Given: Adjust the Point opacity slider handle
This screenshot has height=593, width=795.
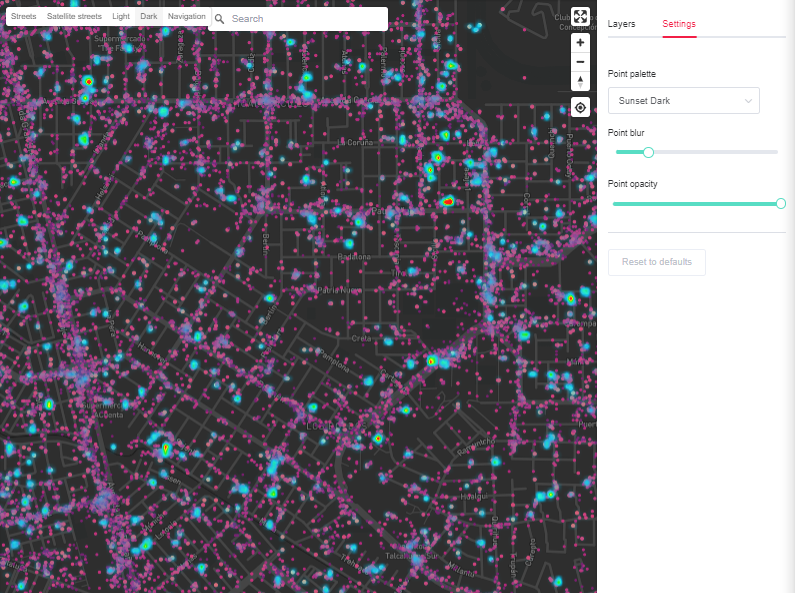Looking at the screenshot, I should tap(781, 204).
